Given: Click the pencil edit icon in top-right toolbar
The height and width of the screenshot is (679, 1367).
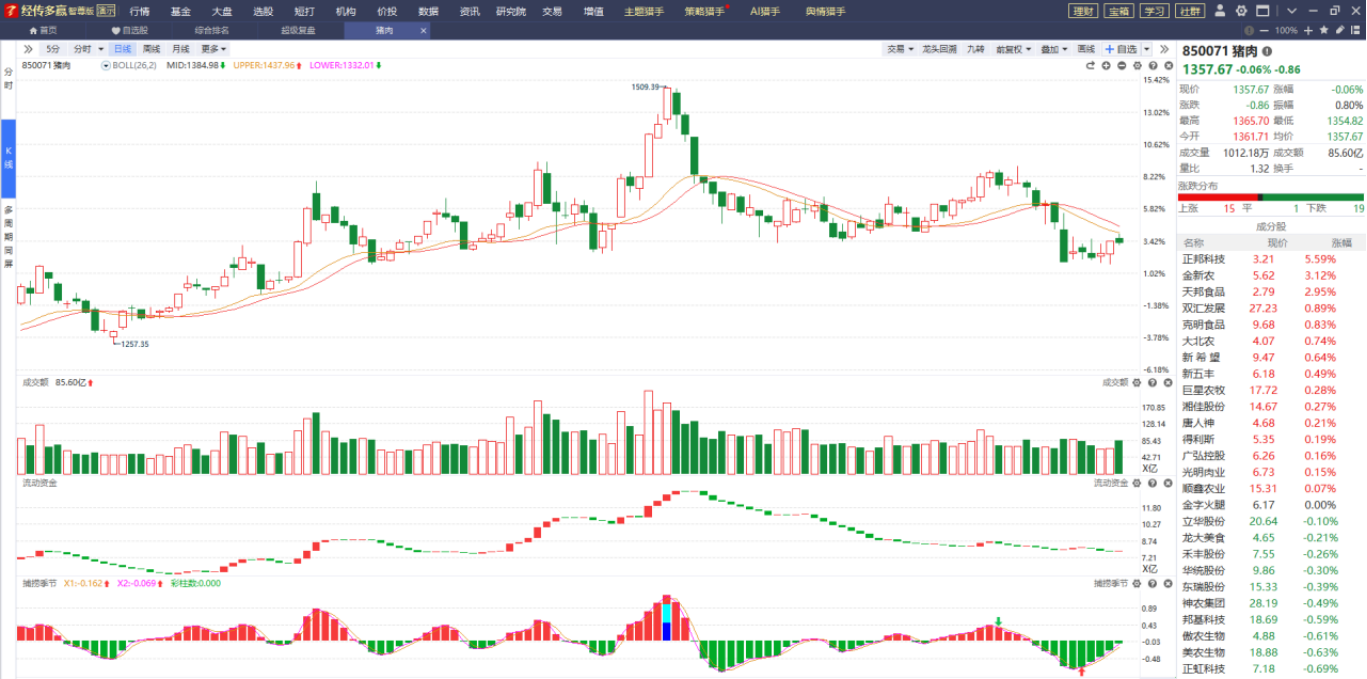Looking at the screenshot, I should click(1338, 30).
